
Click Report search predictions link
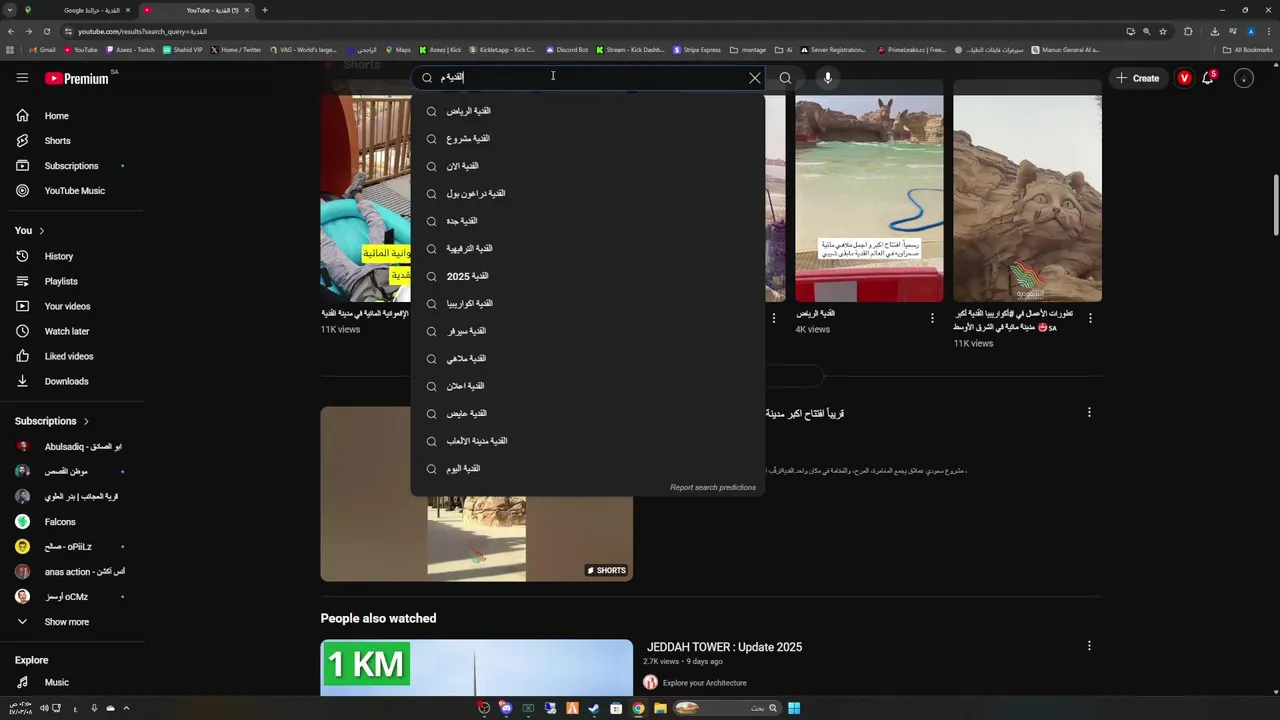(x=713, y=488)
